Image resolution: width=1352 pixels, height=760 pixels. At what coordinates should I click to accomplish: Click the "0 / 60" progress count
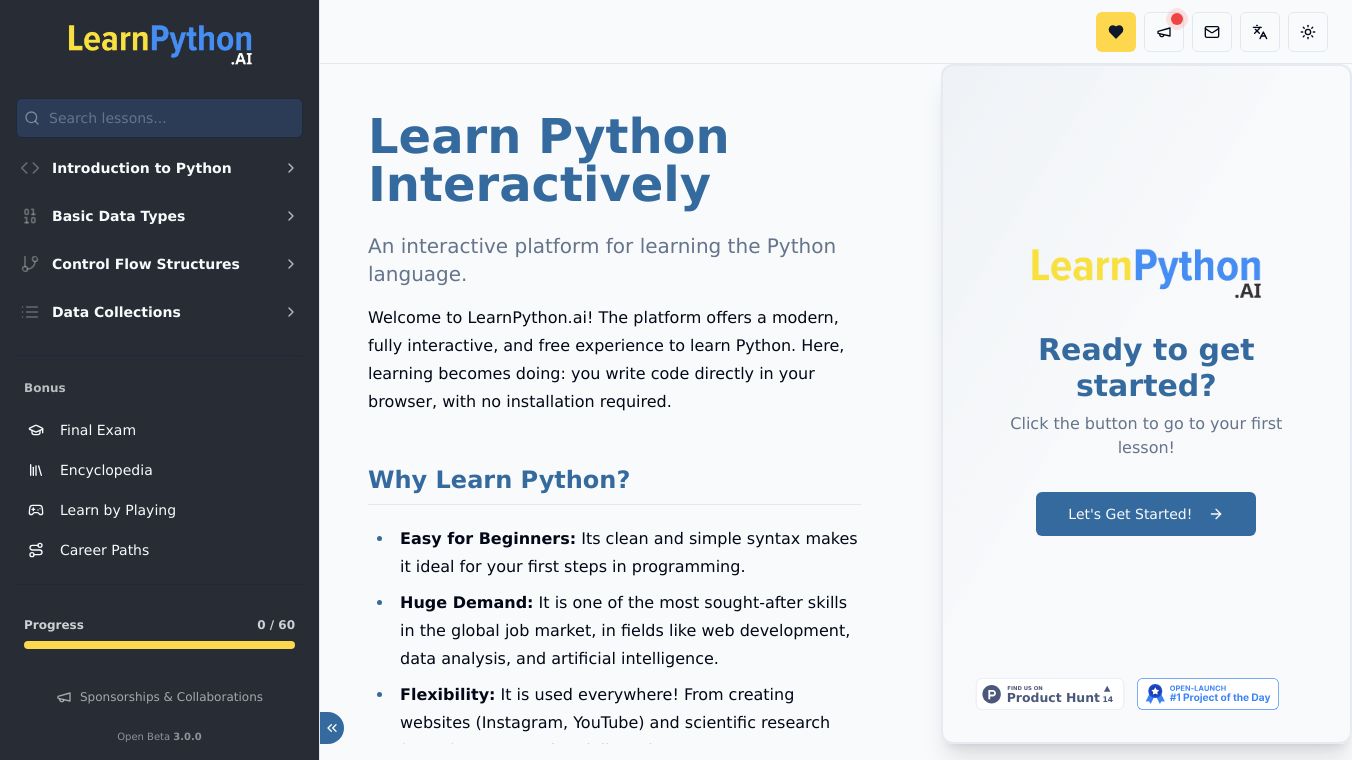click(x=276, y=625)
